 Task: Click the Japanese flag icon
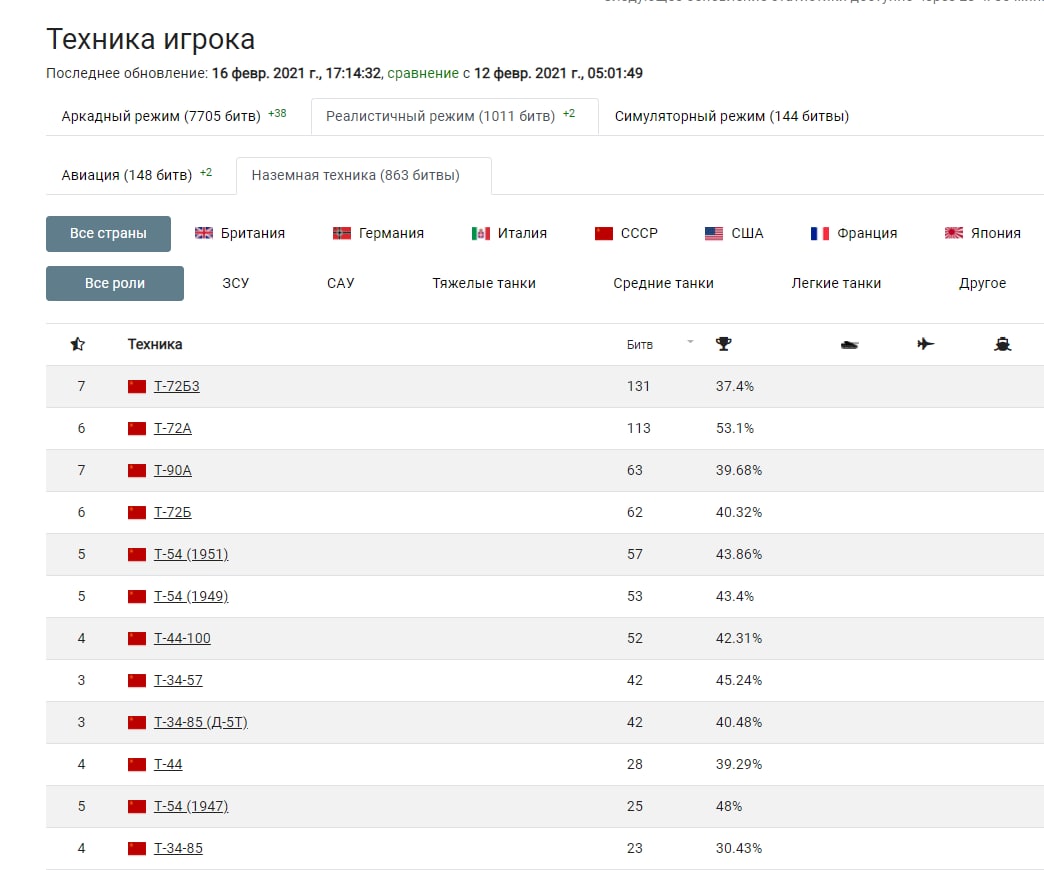pos(954,233)
